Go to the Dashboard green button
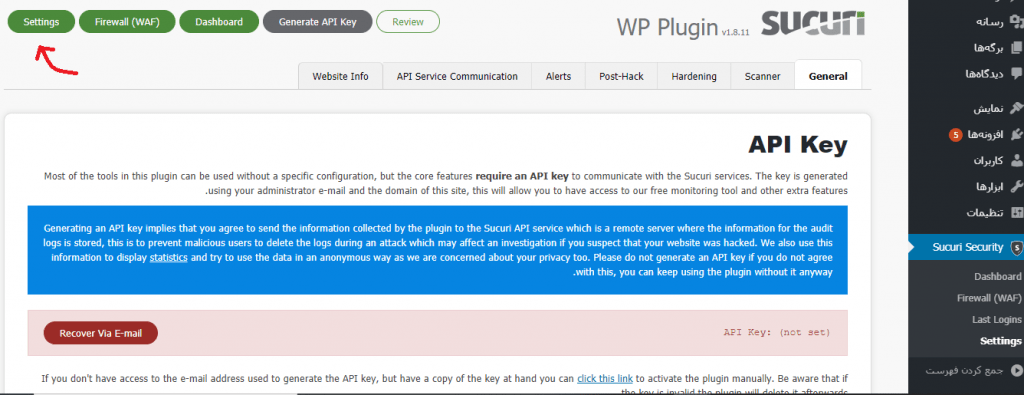Screen dimensions: 1024x395 [219, 22]
